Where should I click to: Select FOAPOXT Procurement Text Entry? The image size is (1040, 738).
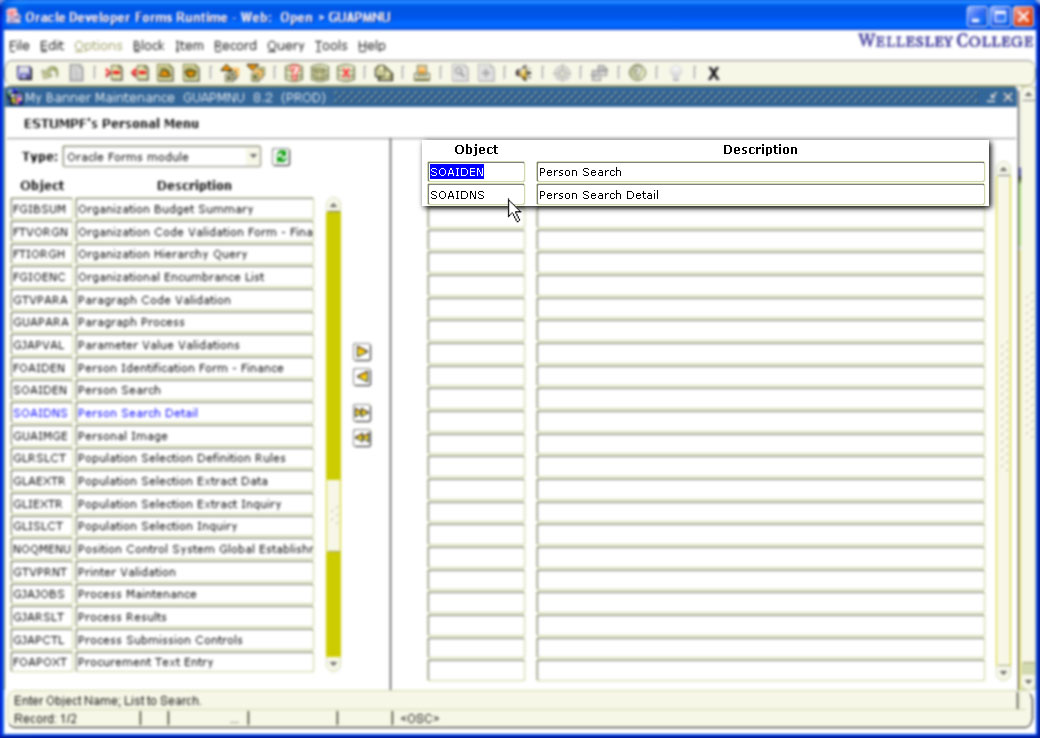pos(162,662)
